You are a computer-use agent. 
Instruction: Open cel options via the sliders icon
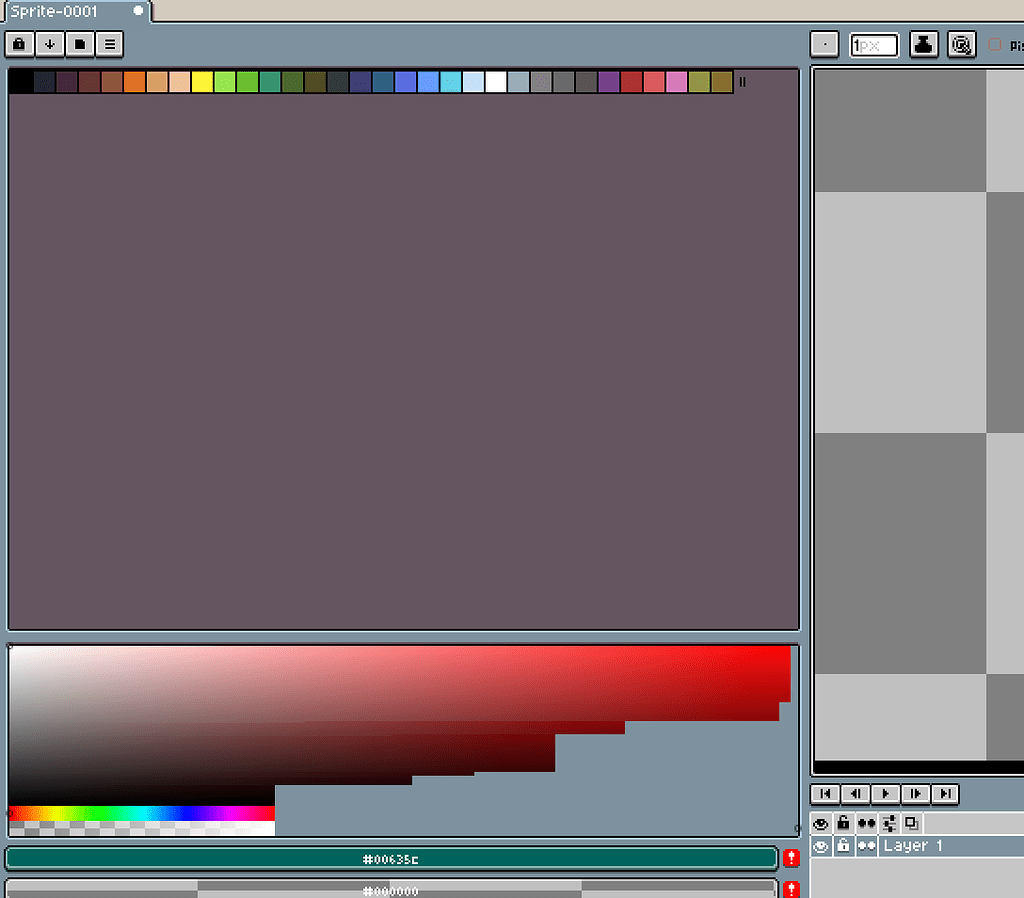886,823
